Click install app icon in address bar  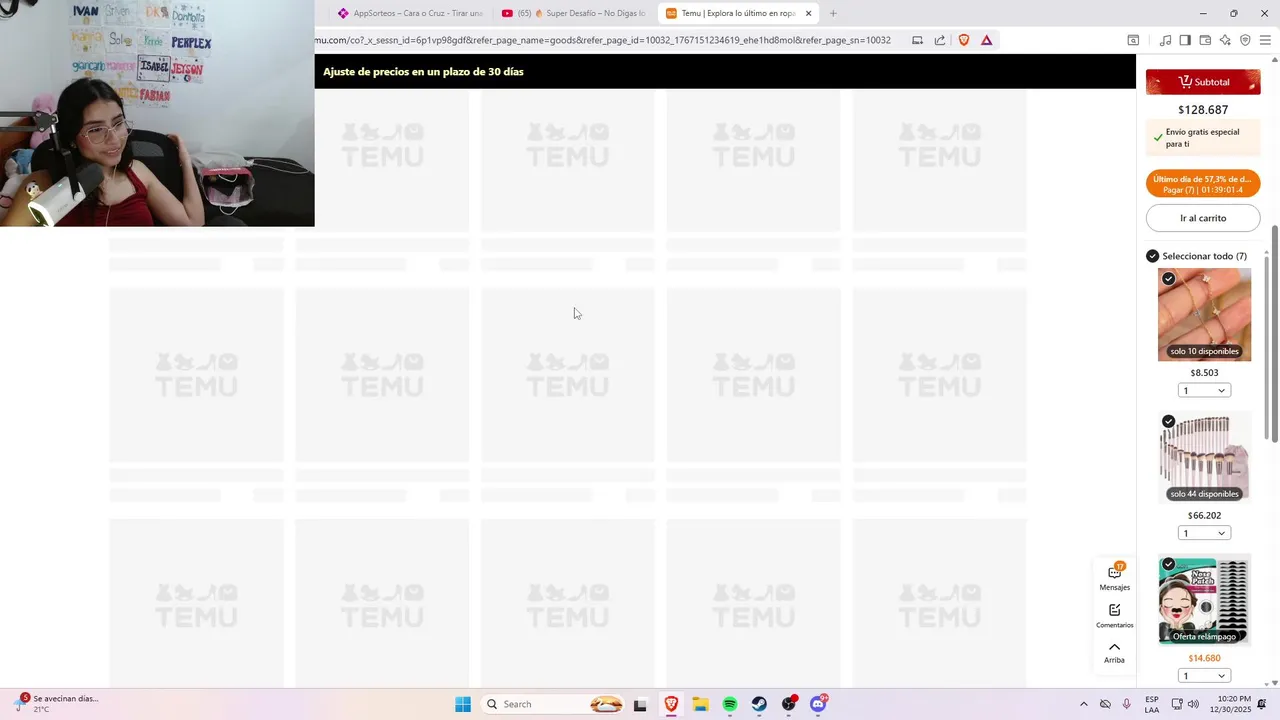[x=917, y=40]
